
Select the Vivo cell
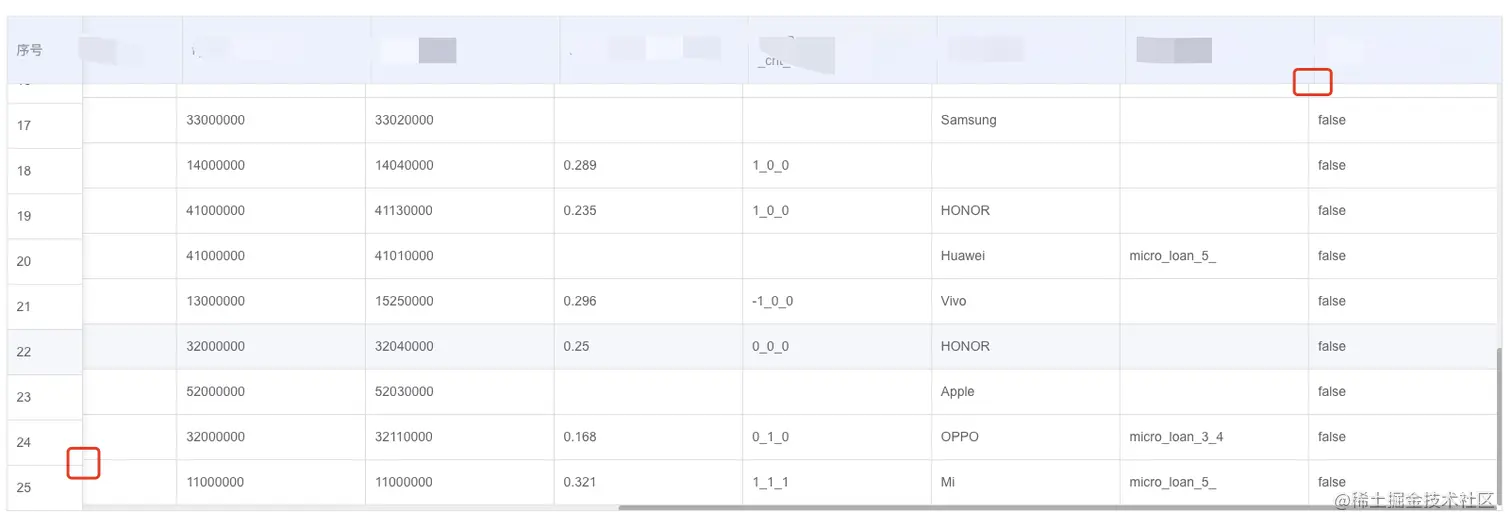(954, 301)
